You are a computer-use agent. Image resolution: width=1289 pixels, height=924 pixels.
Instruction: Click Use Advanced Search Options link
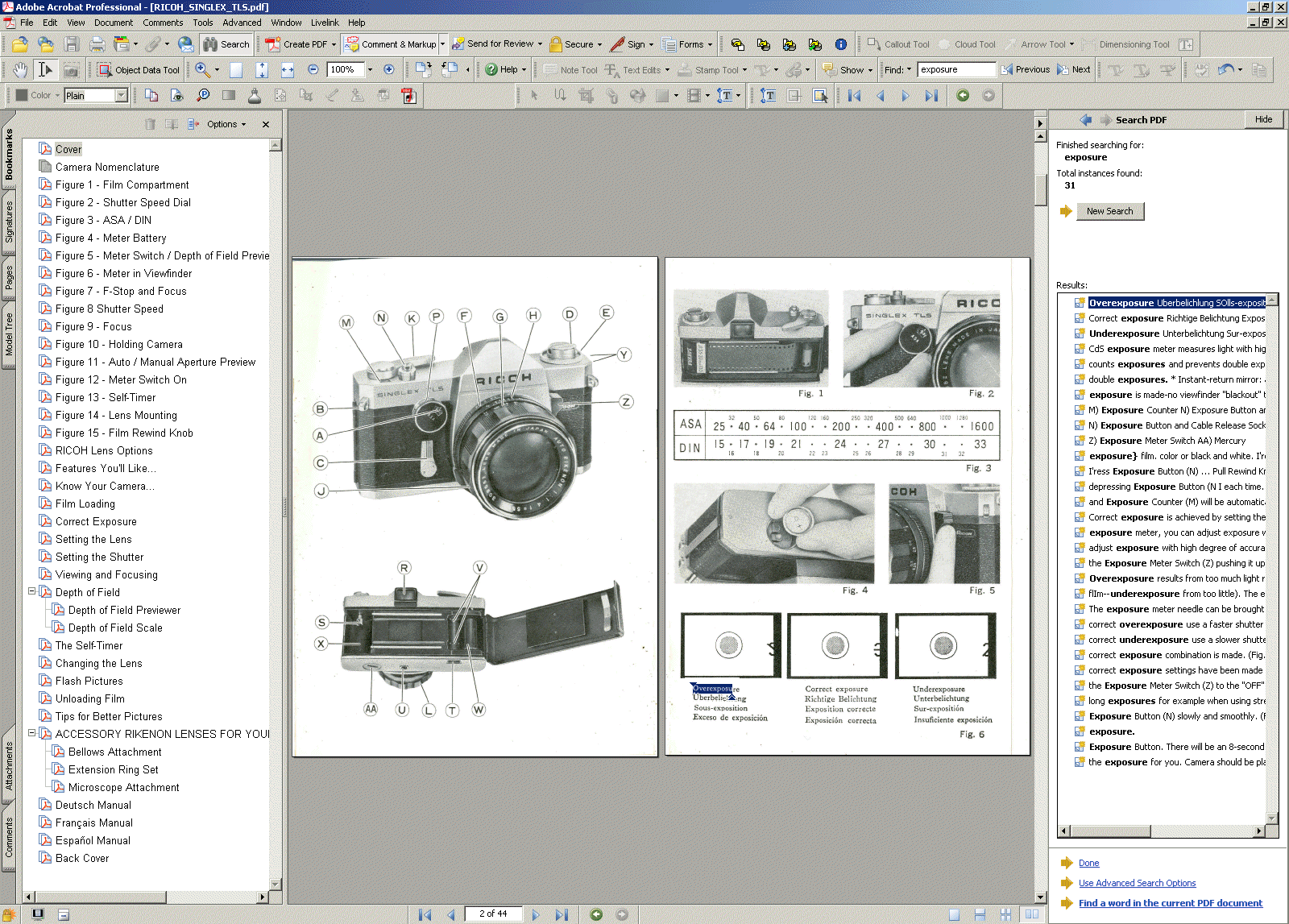pos(1137,883)
